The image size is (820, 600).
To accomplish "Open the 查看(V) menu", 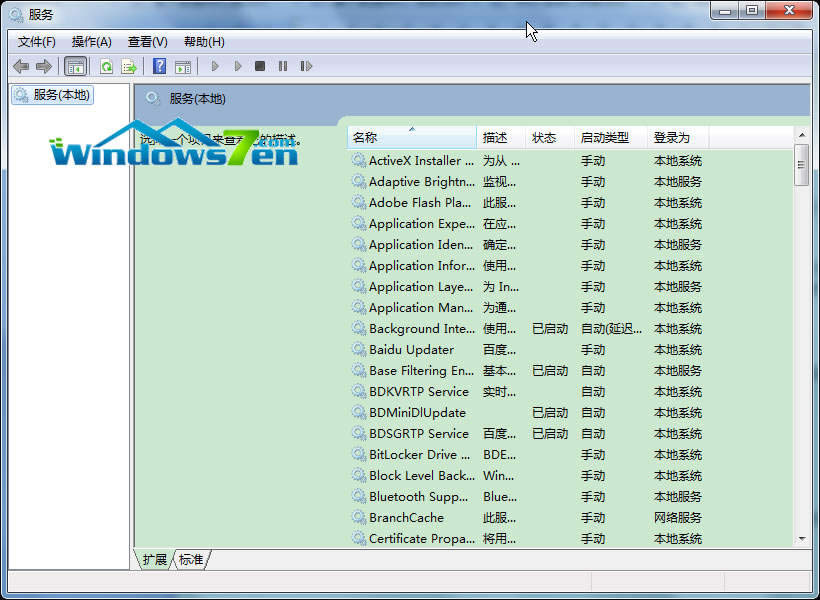I will (x=147, y=41).
